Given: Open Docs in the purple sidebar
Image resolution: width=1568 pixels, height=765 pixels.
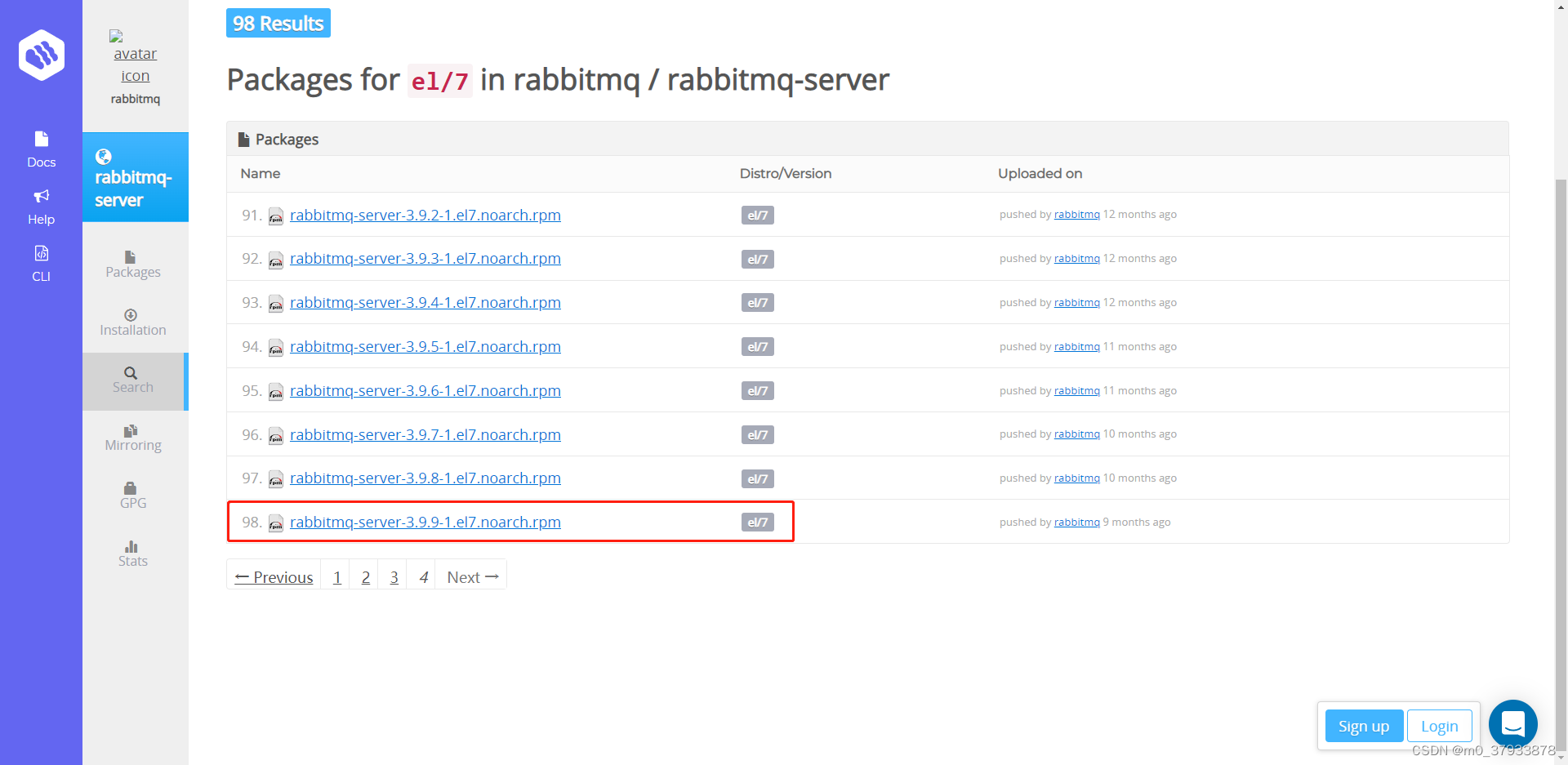Looking at the screenshot, I should coord(41,149).
